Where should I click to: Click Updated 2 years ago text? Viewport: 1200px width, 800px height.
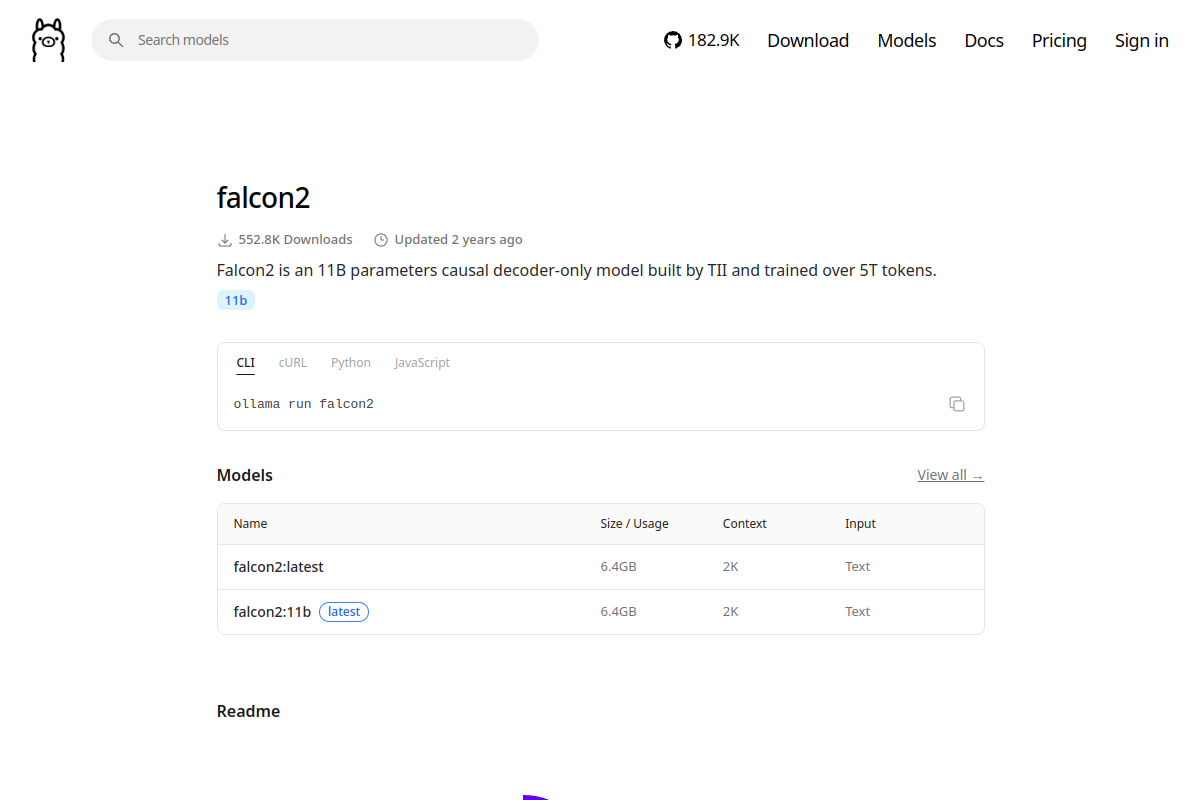click(459, 240)
